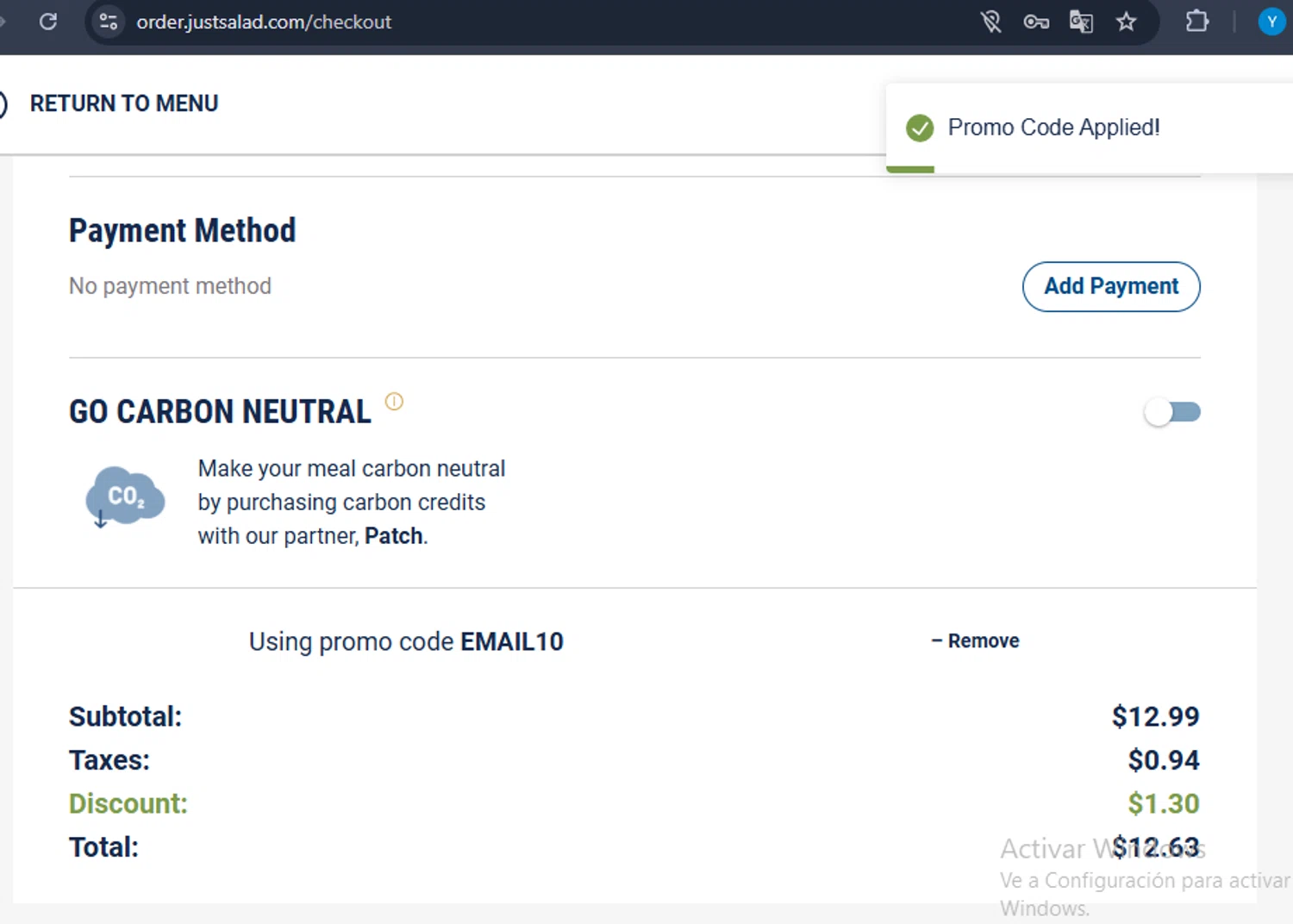Go back via RETURN TO MENU
The width and height of the screenshot is (1293, 924).
(x=123, y=103)
